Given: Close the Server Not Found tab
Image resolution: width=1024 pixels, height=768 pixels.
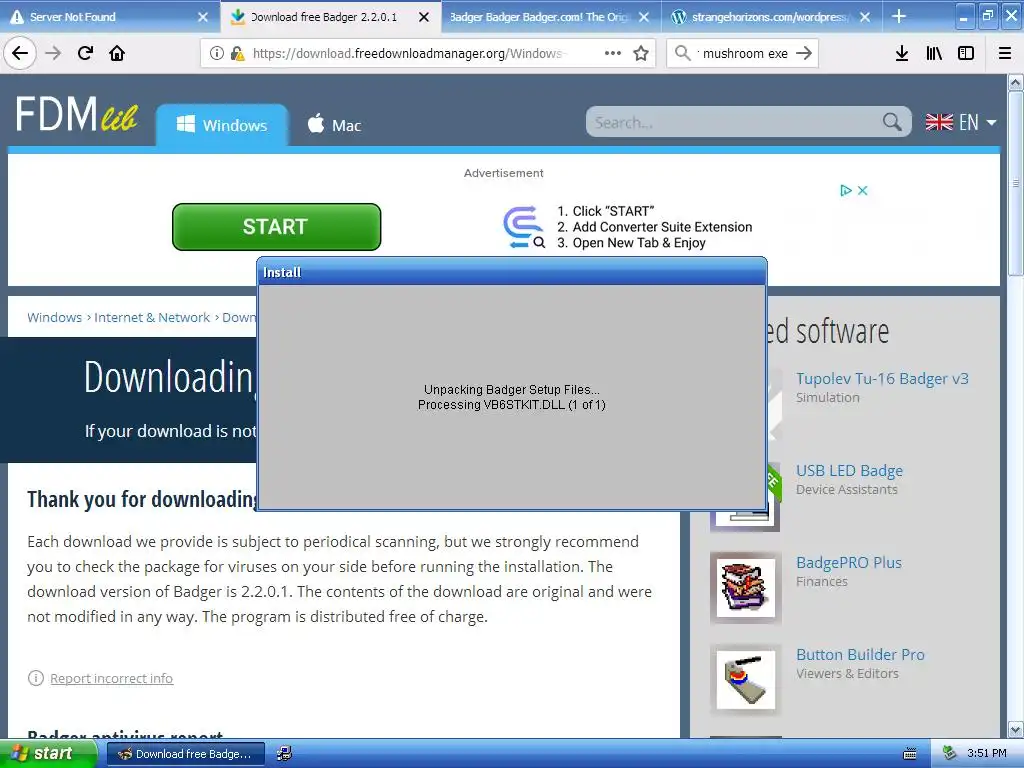Looking at the screenshot, I should 203,17.
